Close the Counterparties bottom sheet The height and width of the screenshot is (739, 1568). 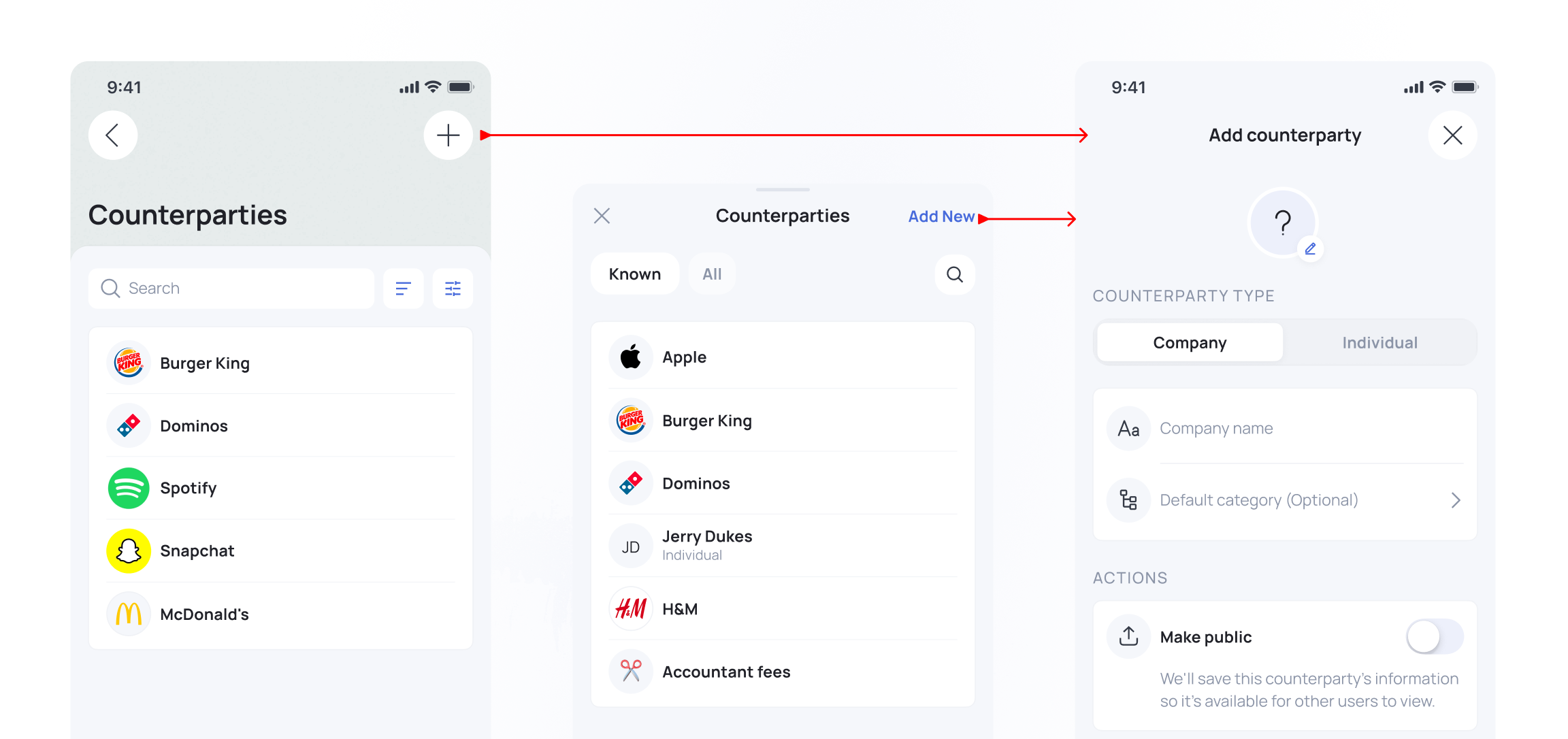[602, 216]
